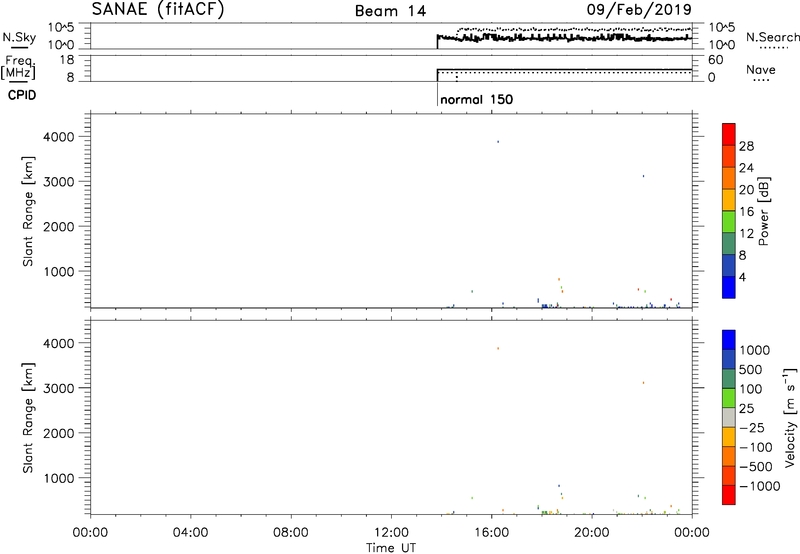Select the red bottom segment of Velocity colorbar
Image resolution: width=800 pixels, height=554 pixels.
729,495
